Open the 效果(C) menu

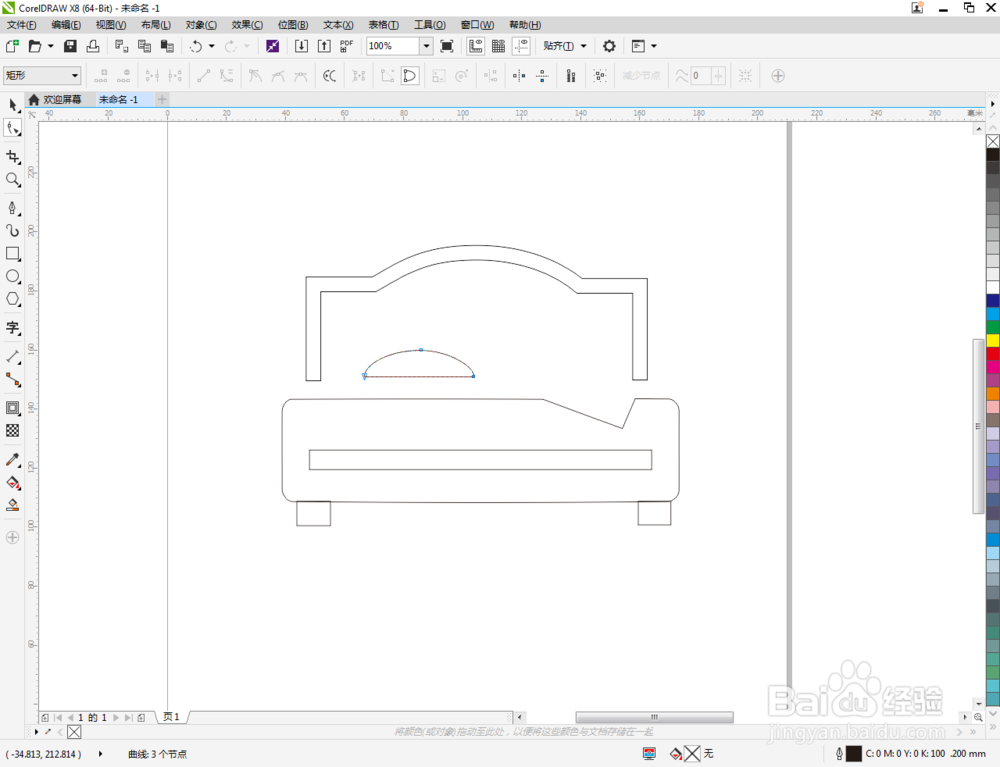(247, 25)
